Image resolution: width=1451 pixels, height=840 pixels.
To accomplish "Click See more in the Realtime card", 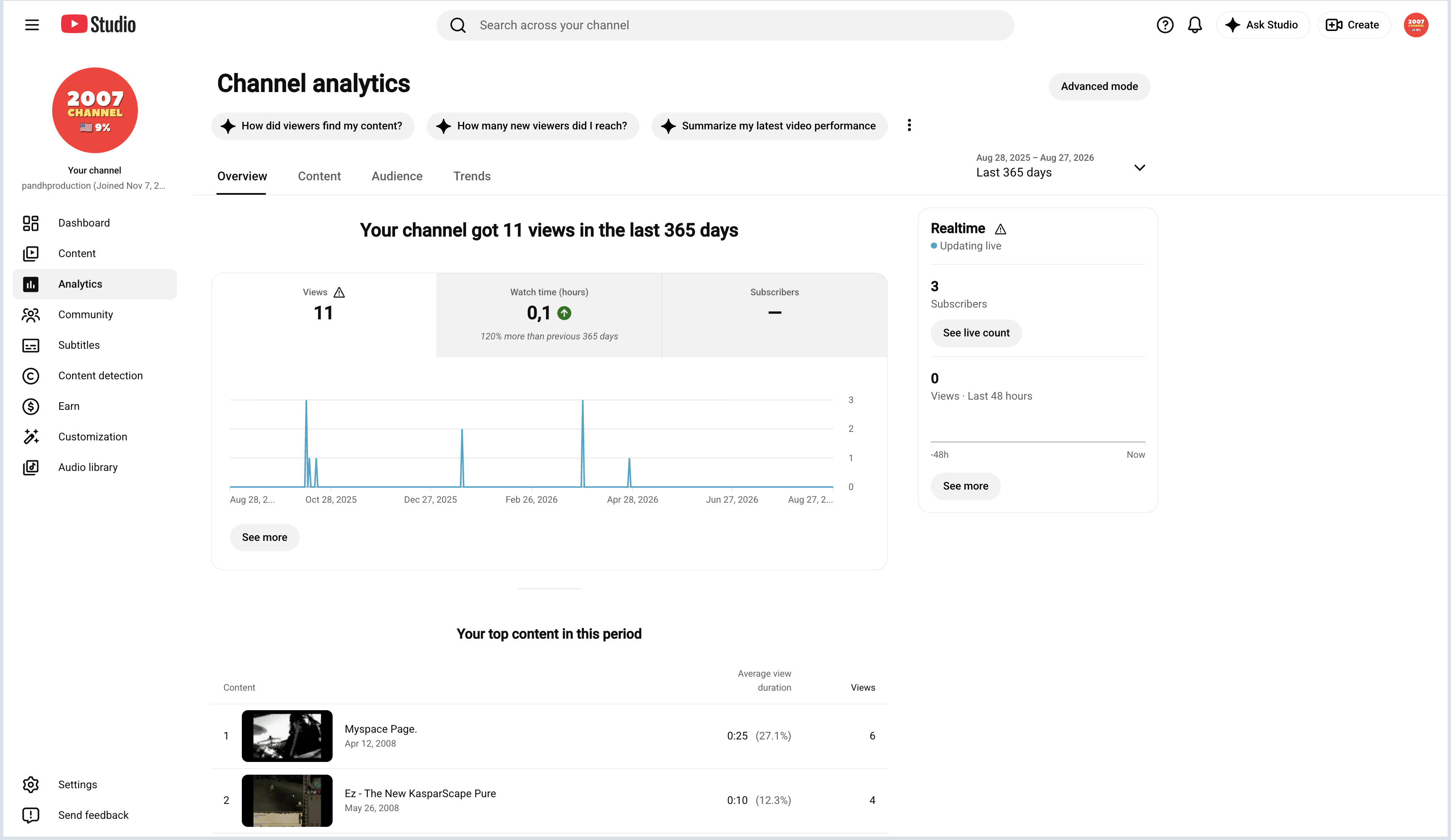I will click(966, 486).
